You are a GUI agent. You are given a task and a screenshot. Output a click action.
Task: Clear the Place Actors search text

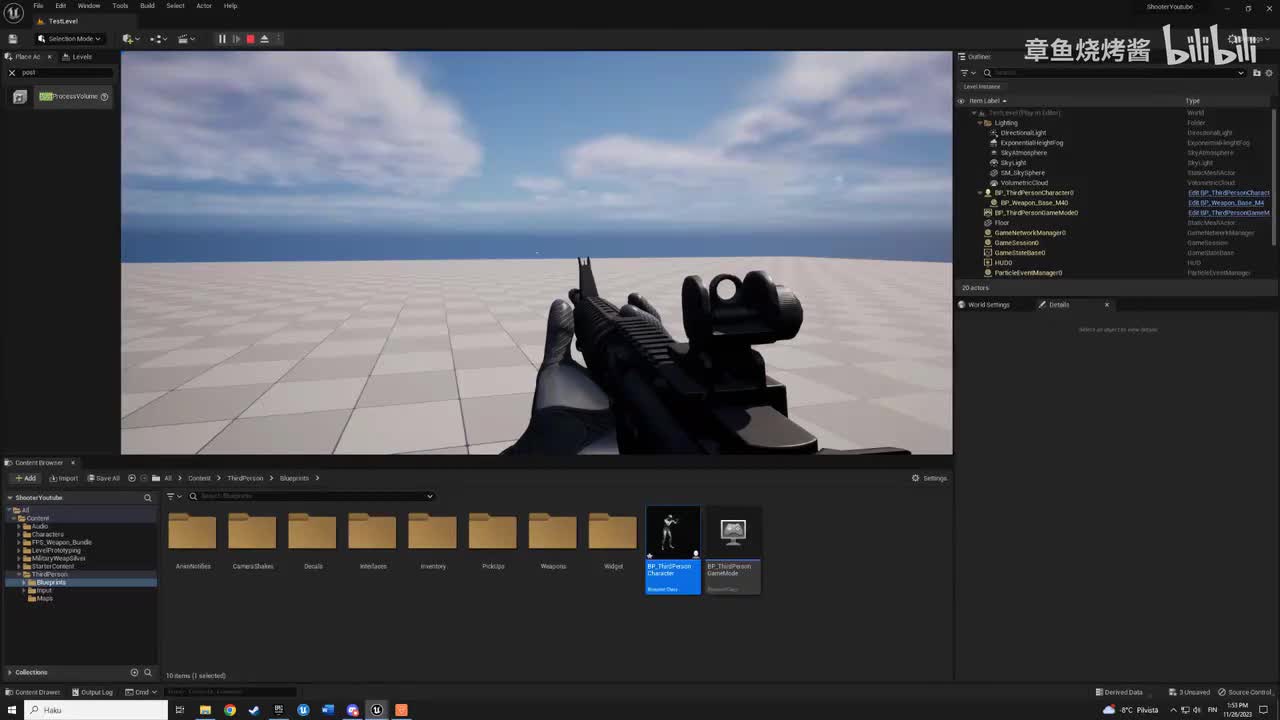12,72
